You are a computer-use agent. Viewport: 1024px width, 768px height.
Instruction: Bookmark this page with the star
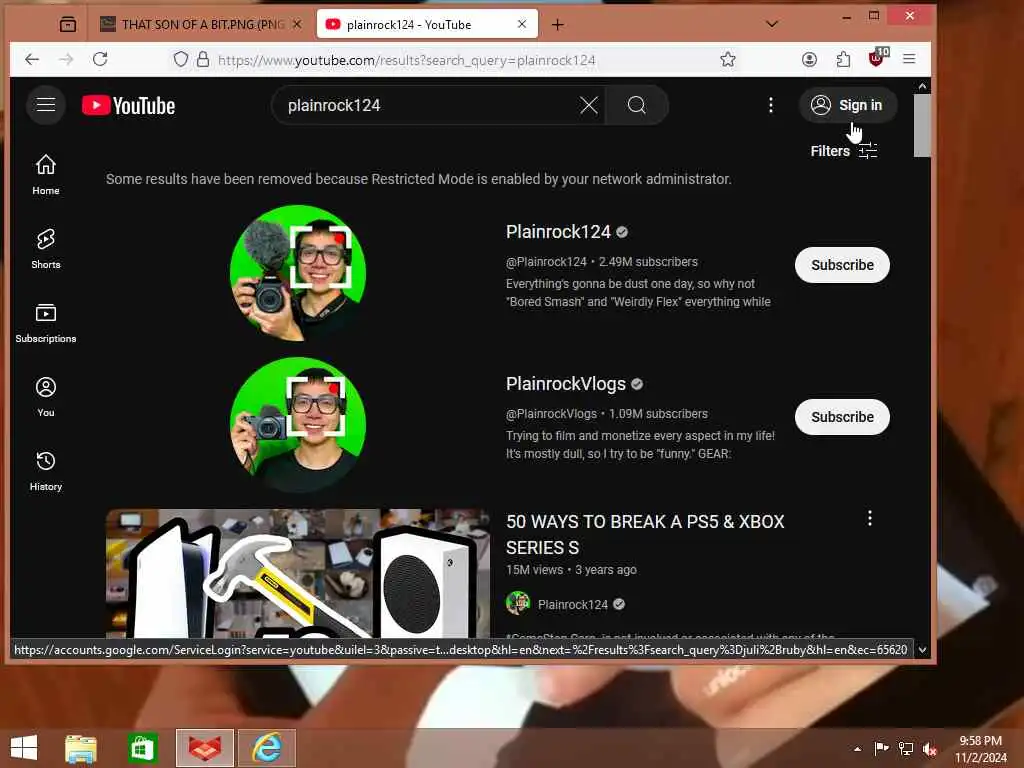pos(728,59)
